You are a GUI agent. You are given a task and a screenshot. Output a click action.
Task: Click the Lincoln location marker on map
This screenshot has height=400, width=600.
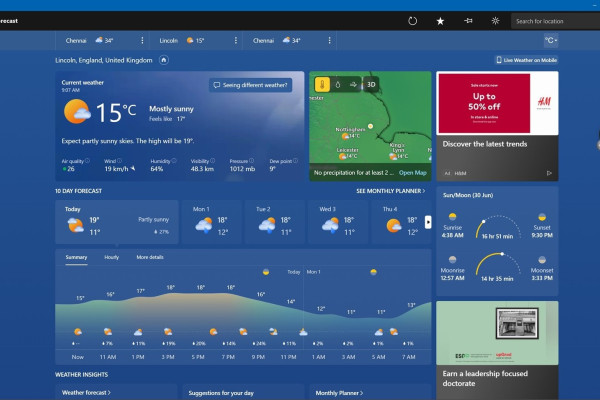tap(370, 126)
